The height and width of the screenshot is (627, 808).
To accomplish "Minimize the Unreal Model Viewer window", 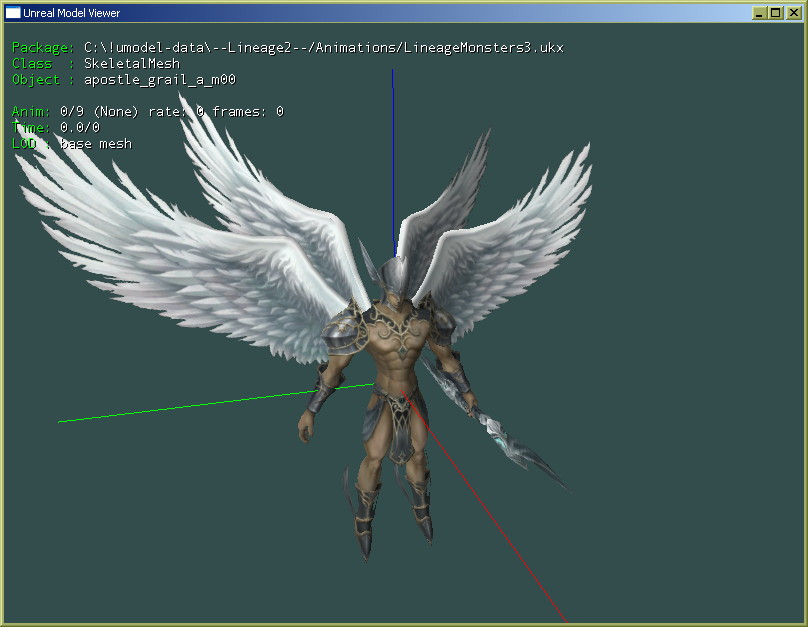I will (x=759, y=13).
